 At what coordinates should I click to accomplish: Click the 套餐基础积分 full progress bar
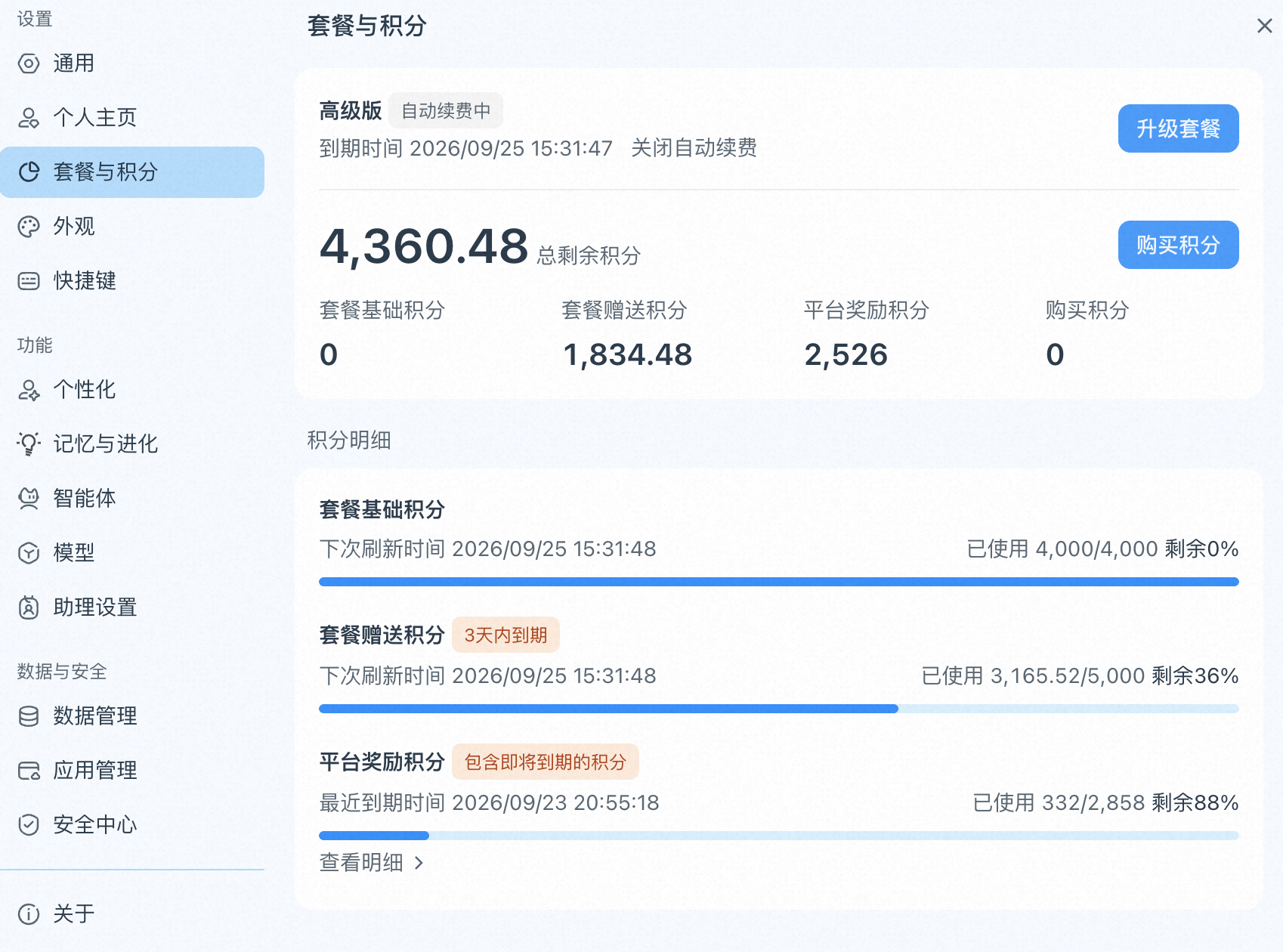779,582
